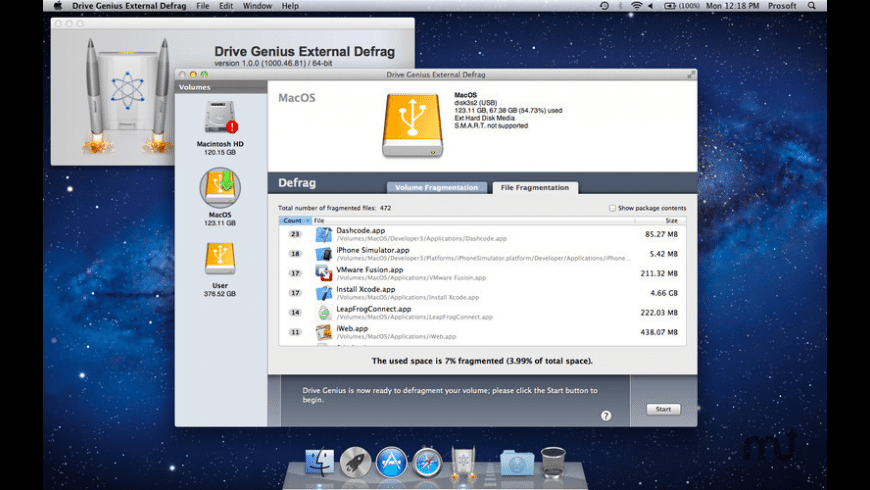Open Launchpad rocket in the Dock
The image size is (870, 490).
(355, 462)
